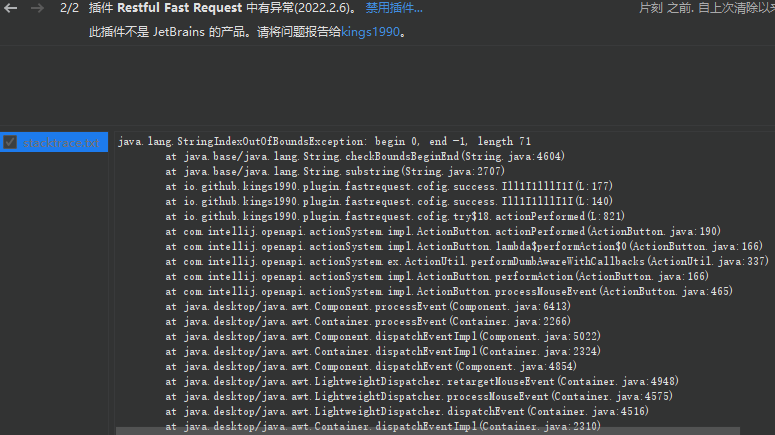Screen dimensions: 775x435
Task: Click the stack line ending with (L:177)
Action: 389,186
